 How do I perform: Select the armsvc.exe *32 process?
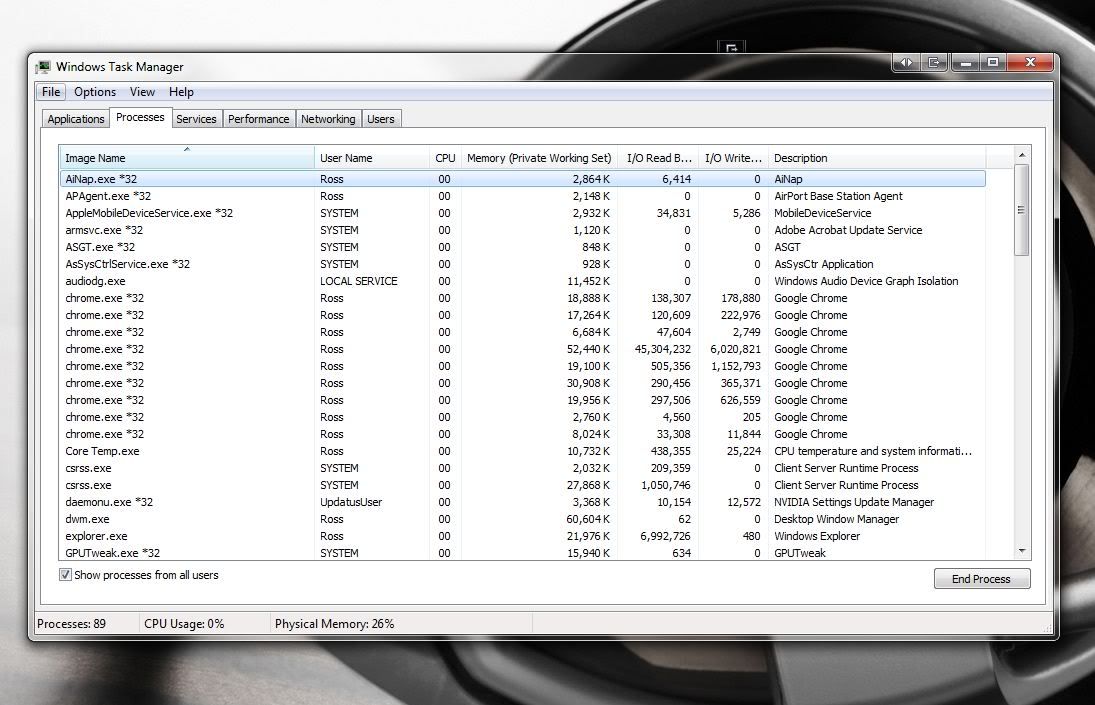(522, 230)
